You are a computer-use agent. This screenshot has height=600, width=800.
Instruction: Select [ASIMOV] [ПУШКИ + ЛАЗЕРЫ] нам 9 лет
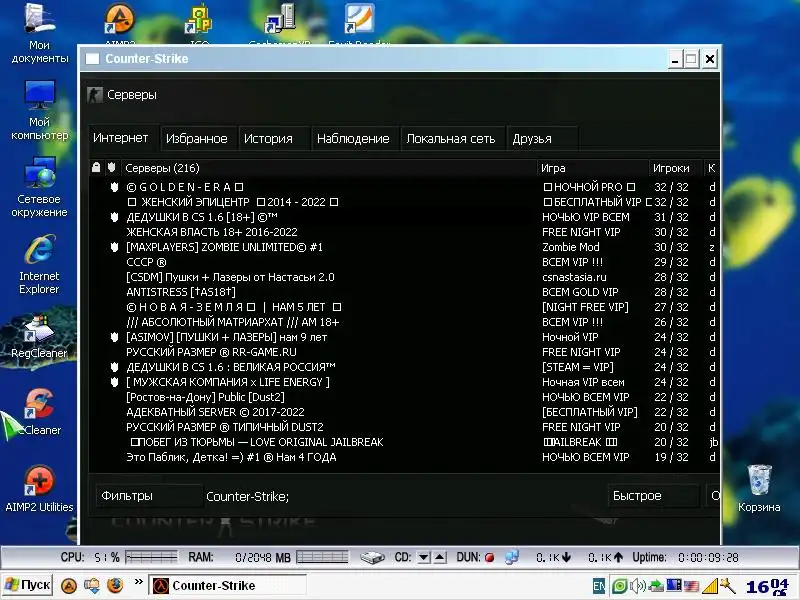point(403,337)
